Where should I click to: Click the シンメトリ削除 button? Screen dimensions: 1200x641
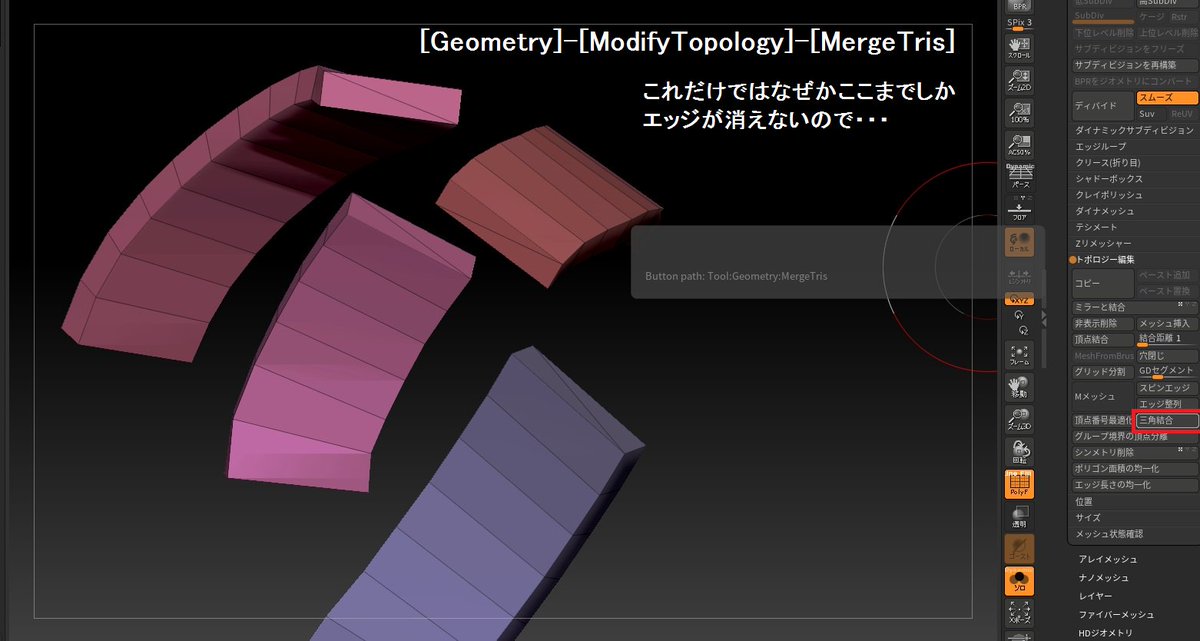tap(1134, 453)
